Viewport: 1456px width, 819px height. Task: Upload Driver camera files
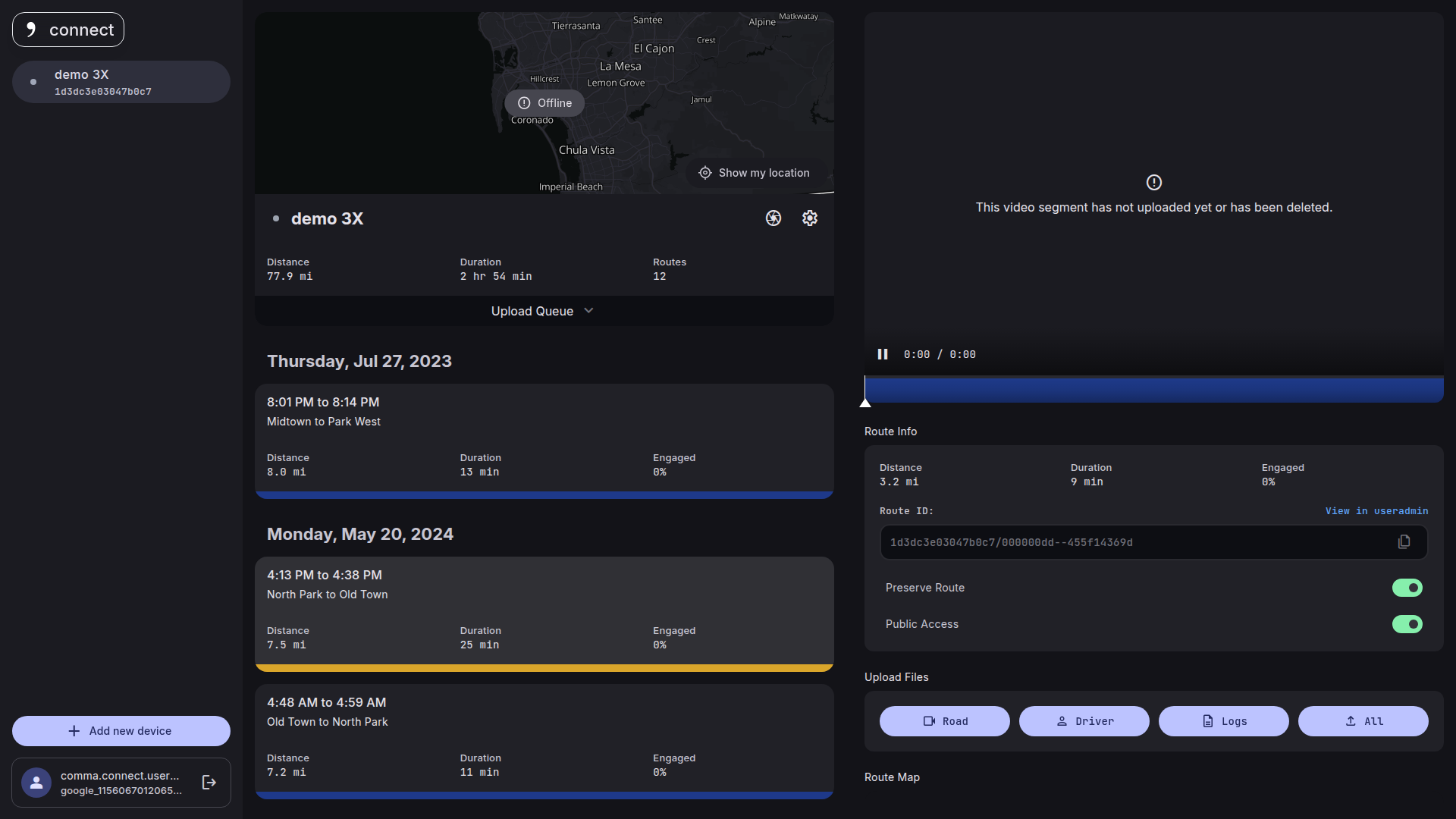[1084, 721]
